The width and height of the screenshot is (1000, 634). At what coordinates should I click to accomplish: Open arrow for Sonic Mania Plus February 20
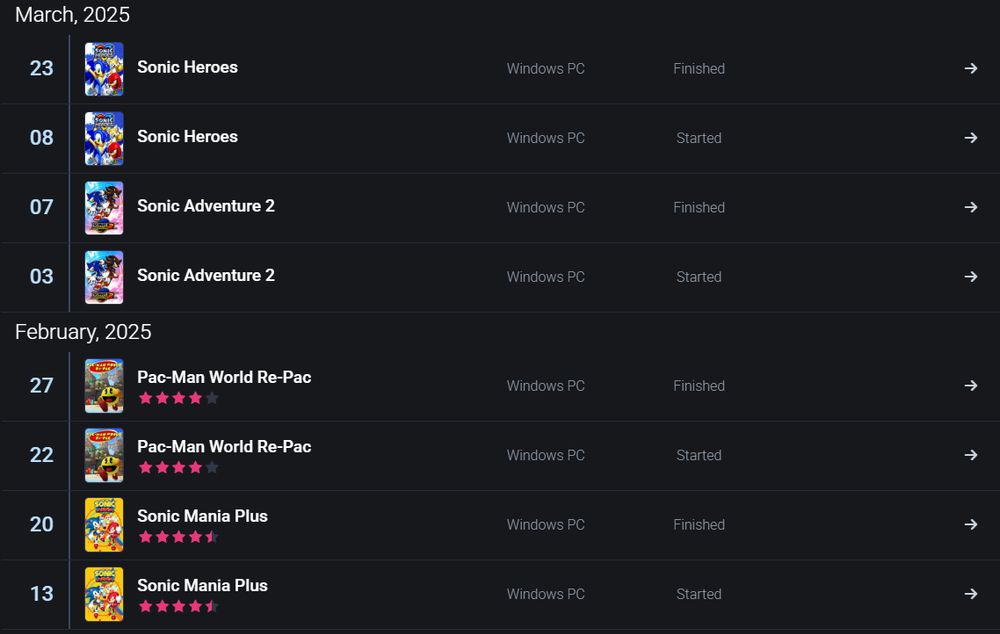971,524
